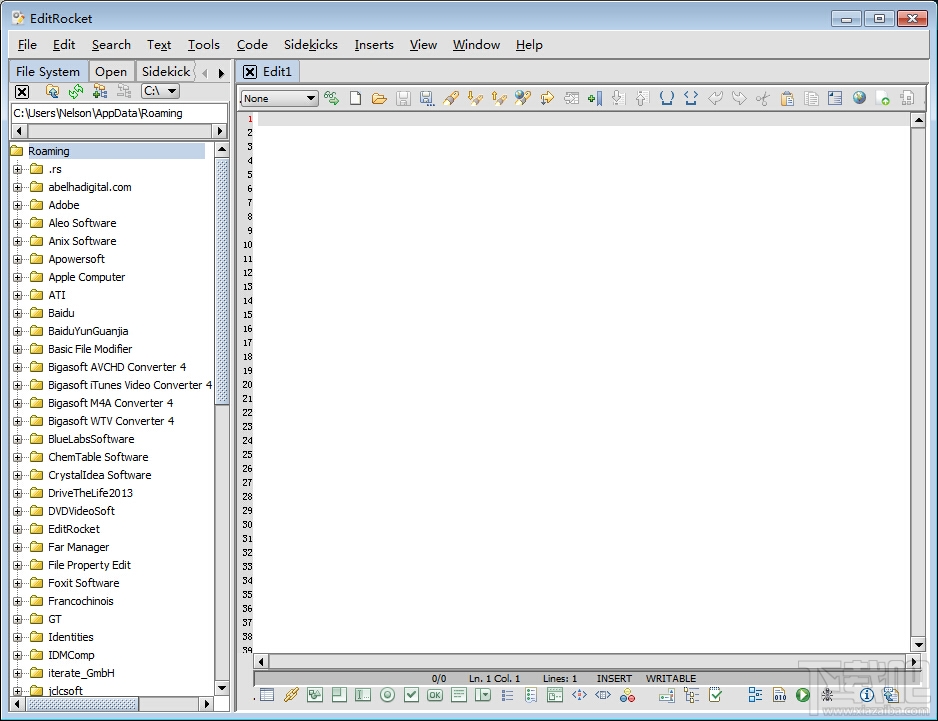Image resolution: width=938 pixels, height=721 pixels.
Task: Expand the Adobe folder tree node
Action: point(17,205)
